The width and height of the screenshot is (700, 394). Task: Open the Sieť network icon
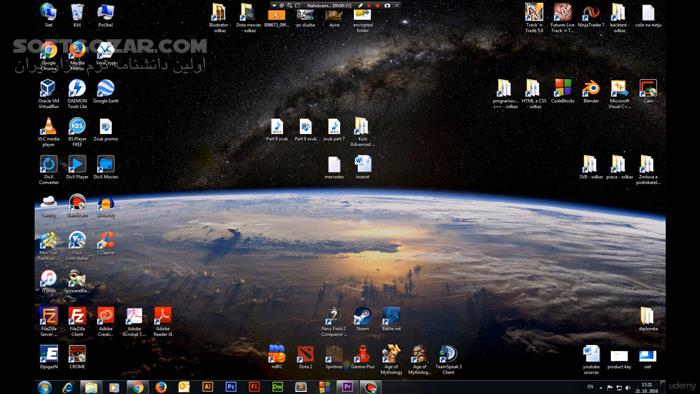pyautogui.click(x=48, y=15)
